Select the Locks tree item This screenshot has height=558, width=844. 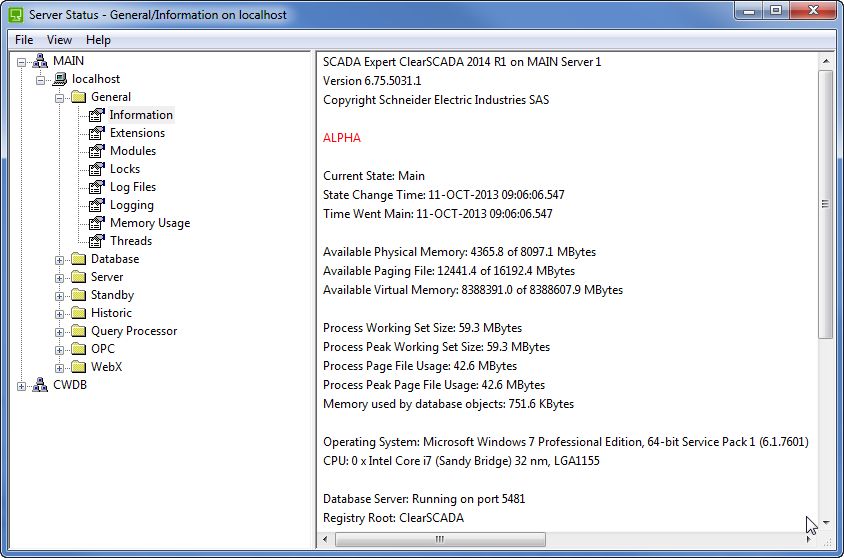[125, 169]
